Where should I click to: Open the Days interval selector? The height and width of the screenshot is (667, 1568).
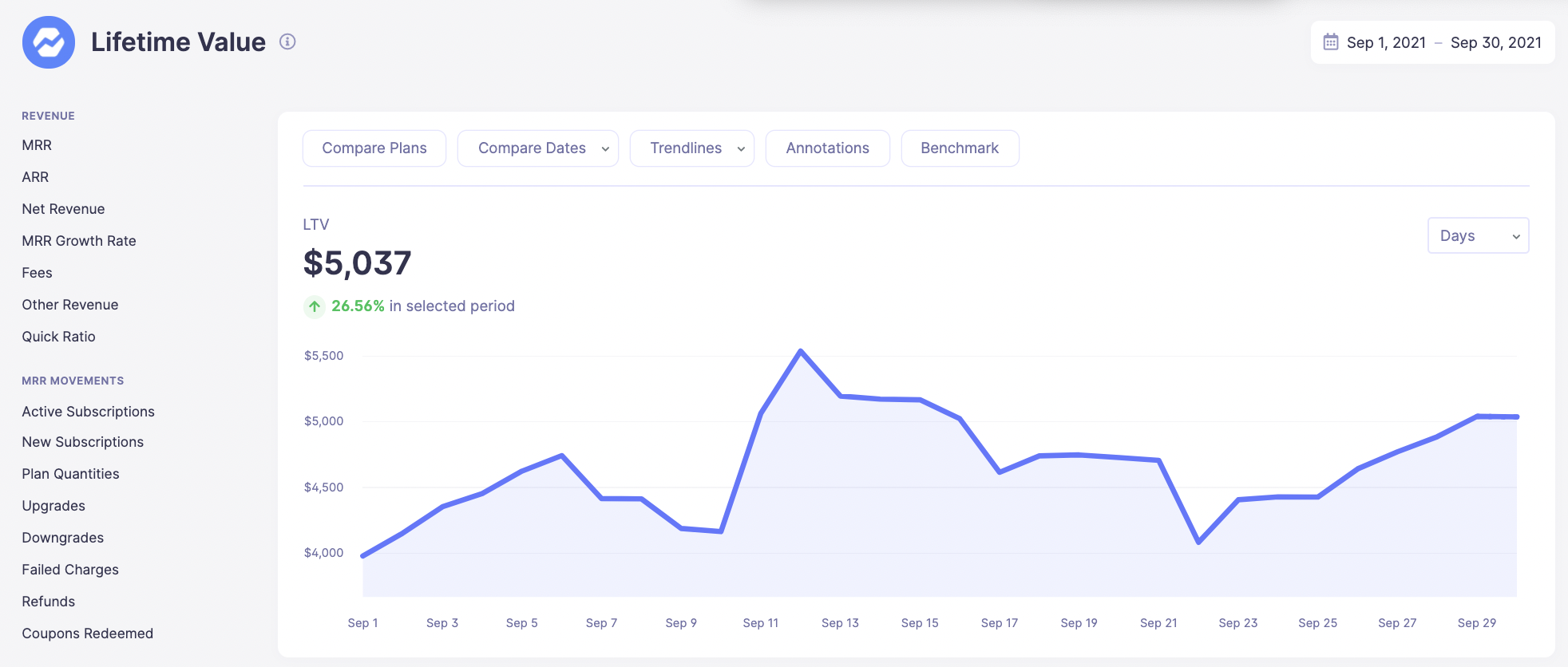pos(1477,236)
